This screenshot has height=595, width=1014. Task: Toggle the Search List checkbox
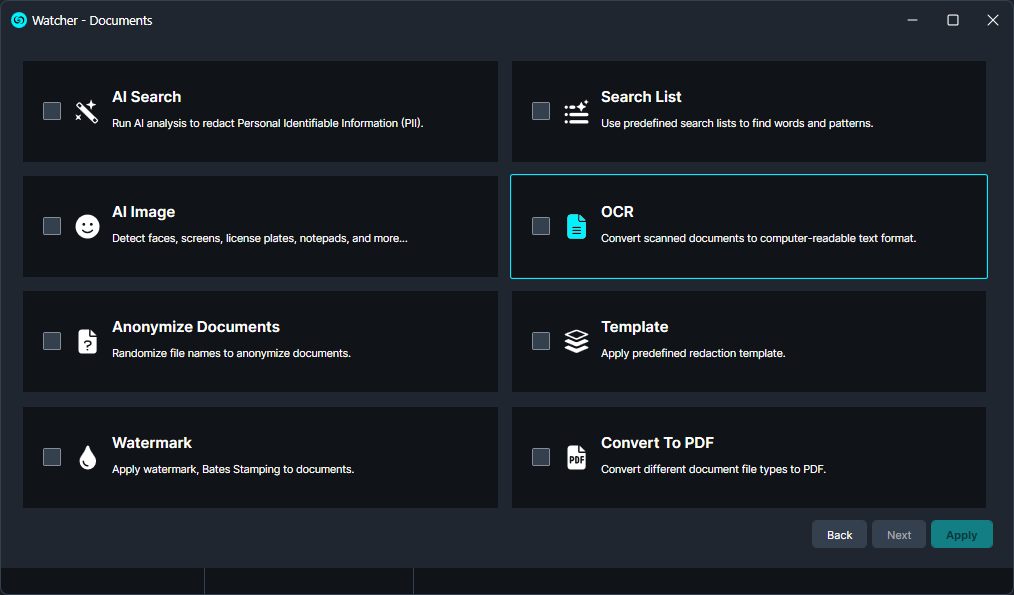[541, 111]
